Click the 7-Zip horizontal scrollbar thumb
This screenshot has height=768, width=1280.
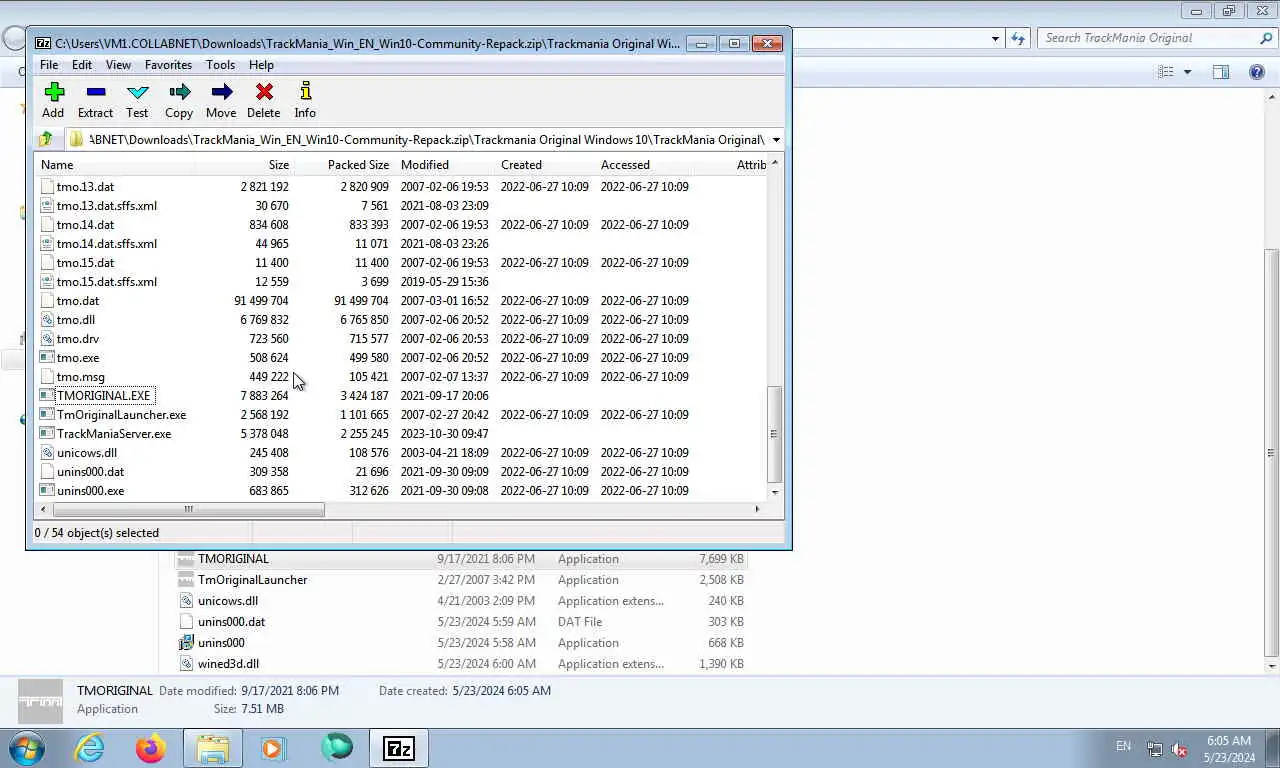pos(187,509)
